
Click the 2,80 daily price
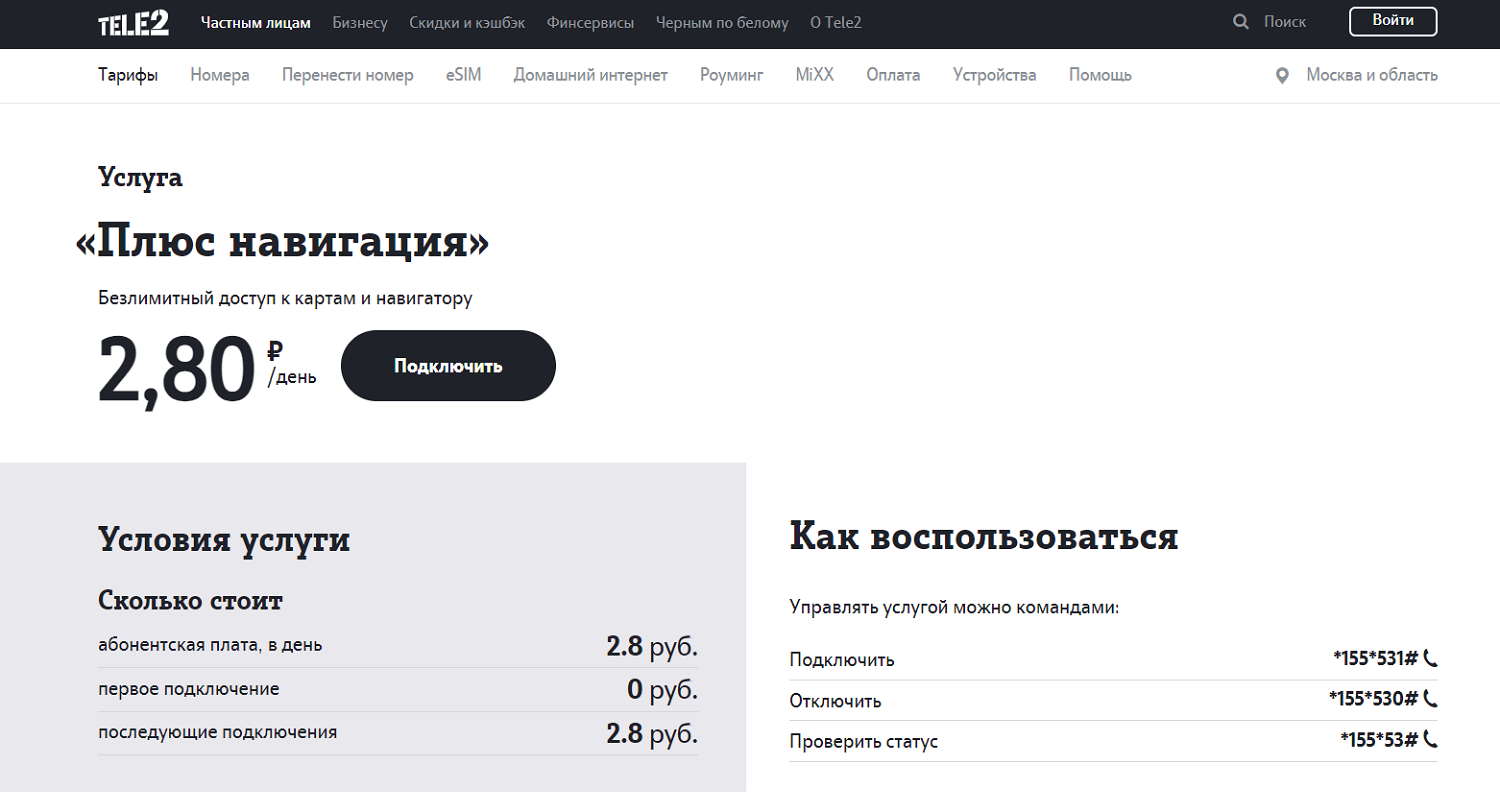pos(177,370)
